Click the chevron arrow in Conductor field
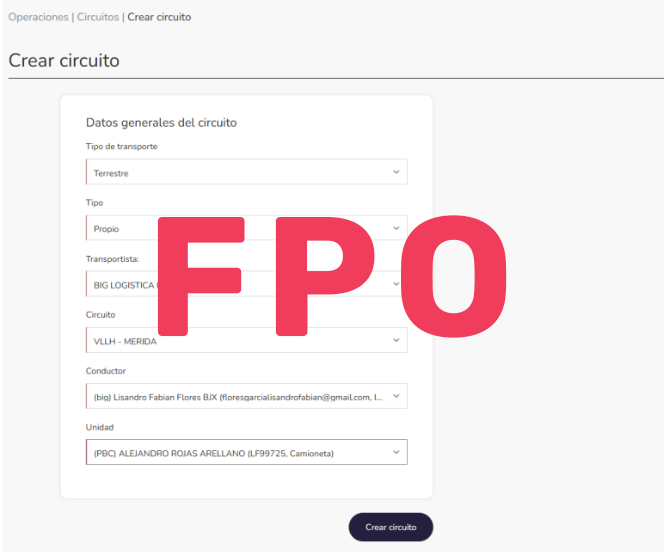The image size is (664, 554). click(x=396, y=397)
